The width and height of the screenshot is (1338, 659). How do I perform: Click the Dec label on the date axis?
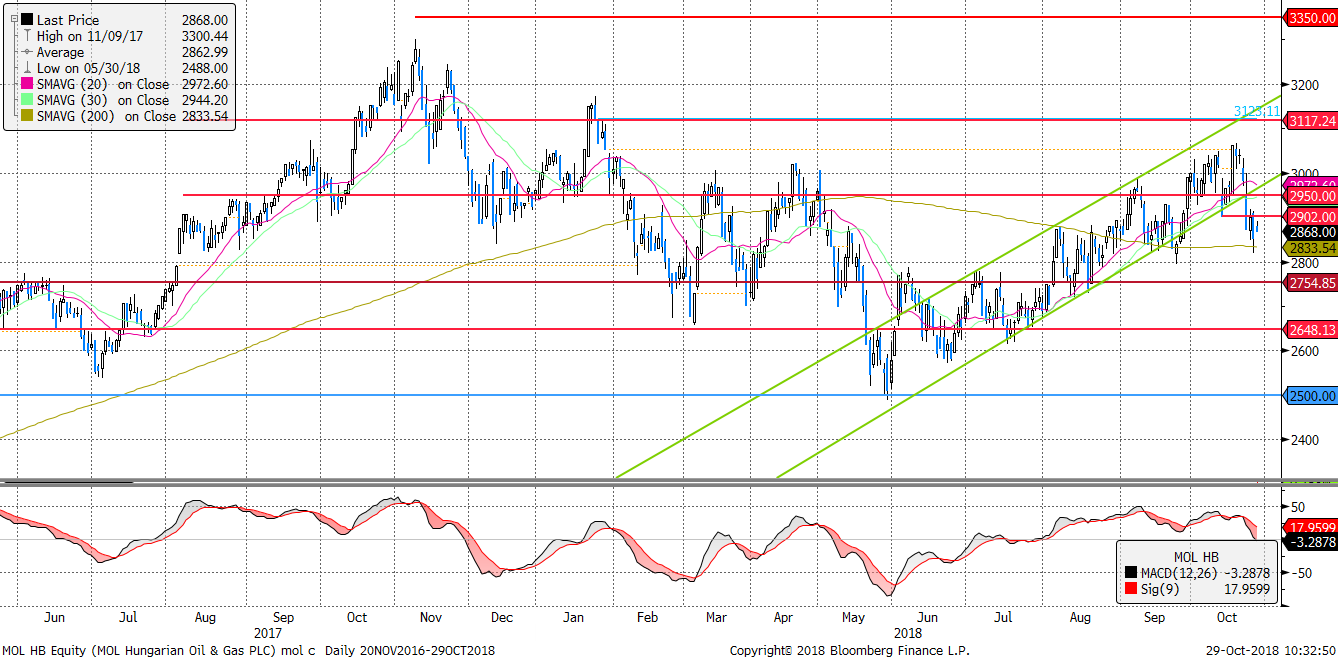pyautogui.click(x=502, y=618)
